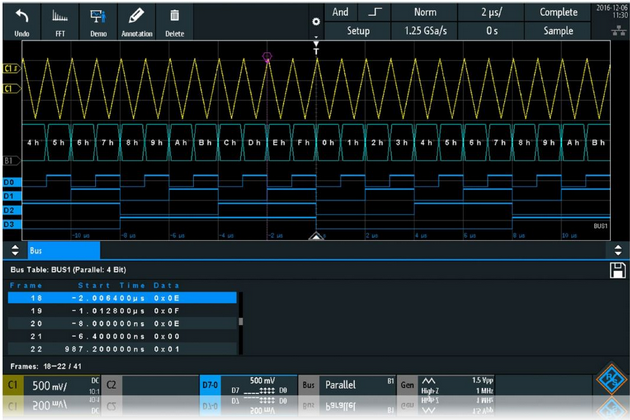Select the rising edge trigger slope icon
The width and height of the screenshot is (630, 420).
click(374, 12)
